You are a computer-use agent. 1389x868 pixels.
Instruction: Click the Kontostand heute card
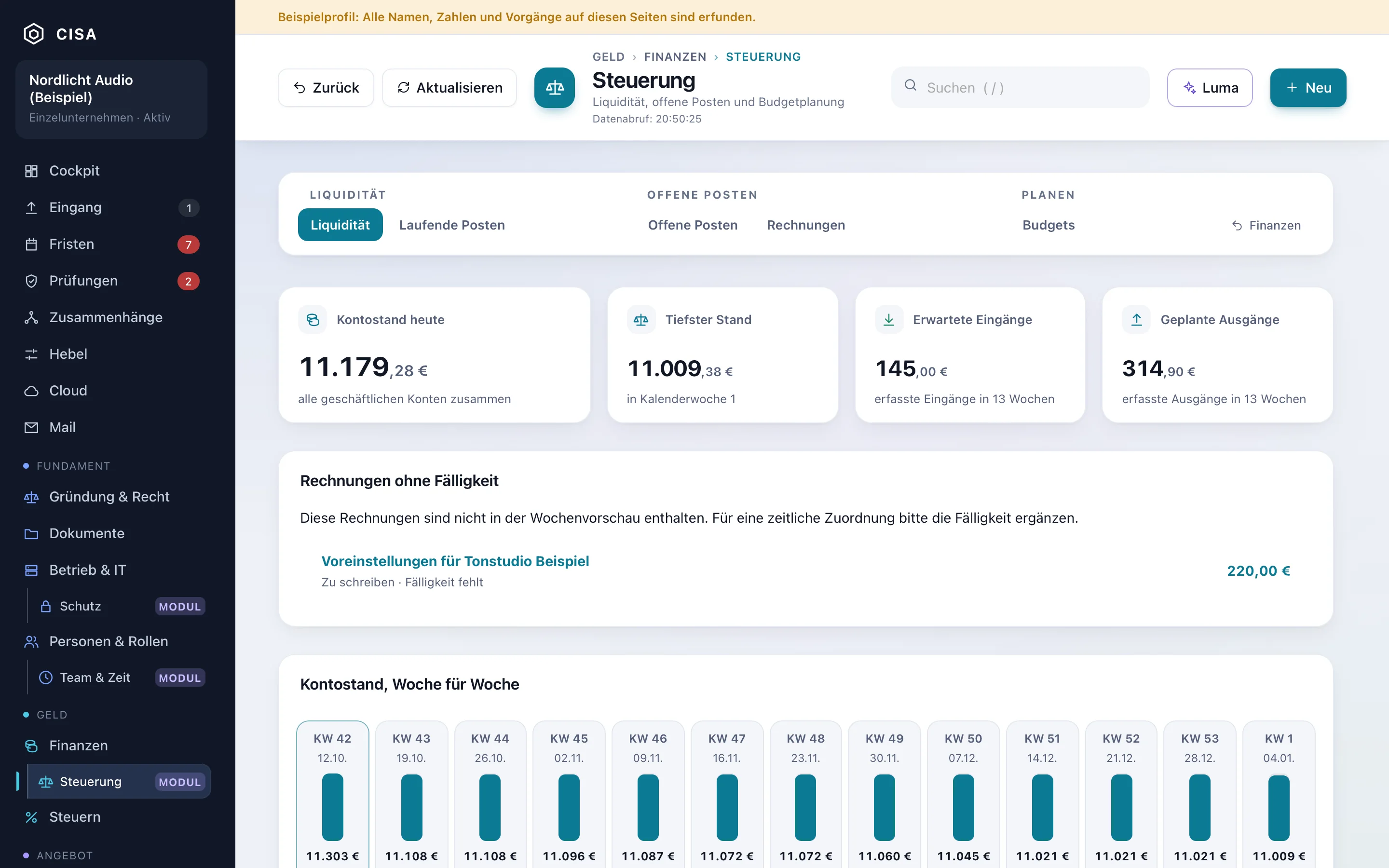435,355
